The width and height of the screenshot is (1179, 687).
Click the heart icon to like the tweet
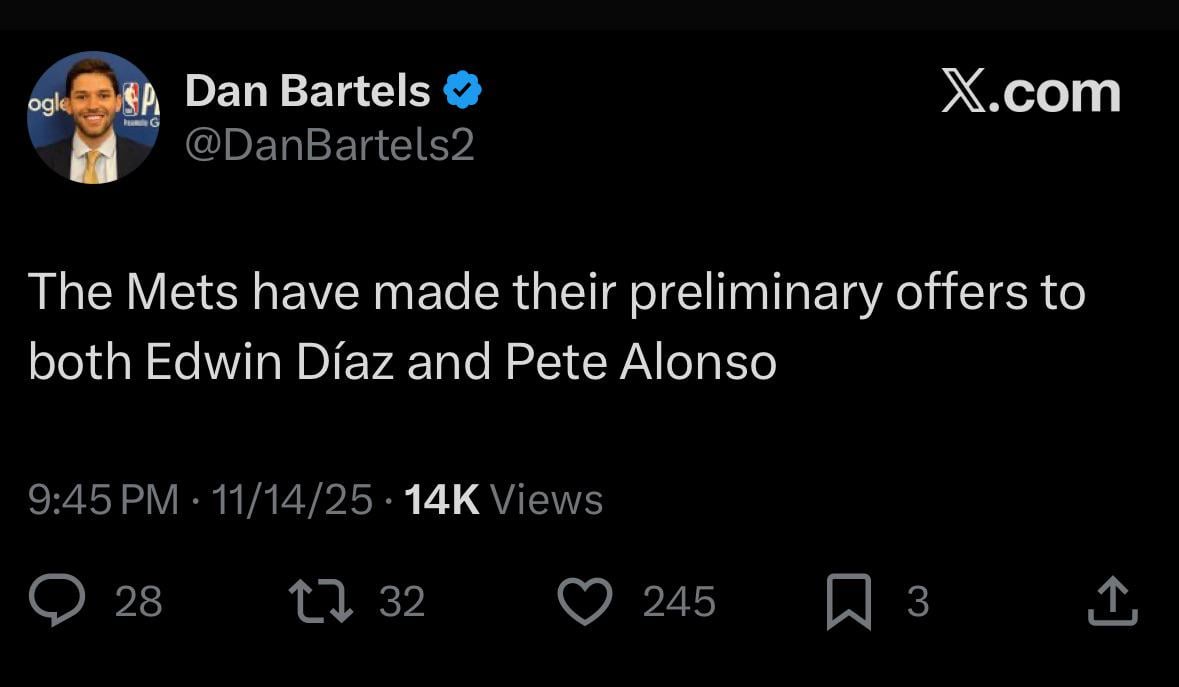[x=585, y=601]
